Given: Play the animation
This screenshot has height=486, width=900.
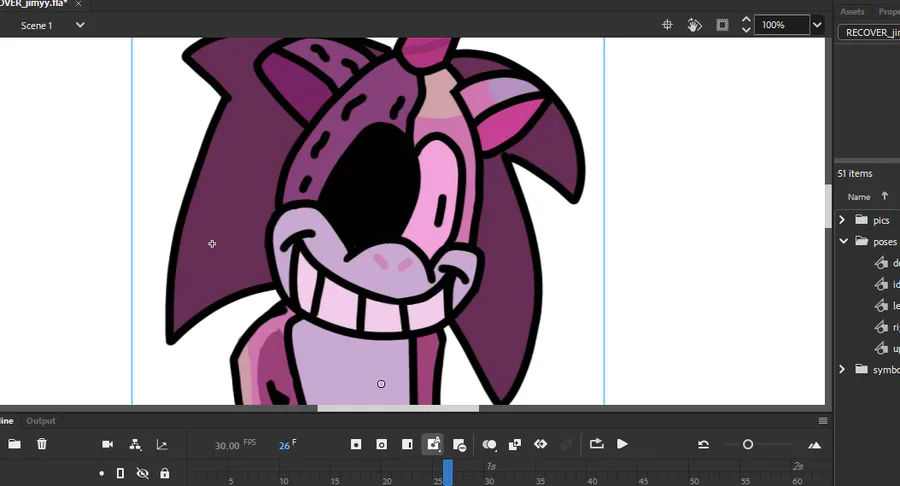Looking at the screenshot, I should [622, 444].
